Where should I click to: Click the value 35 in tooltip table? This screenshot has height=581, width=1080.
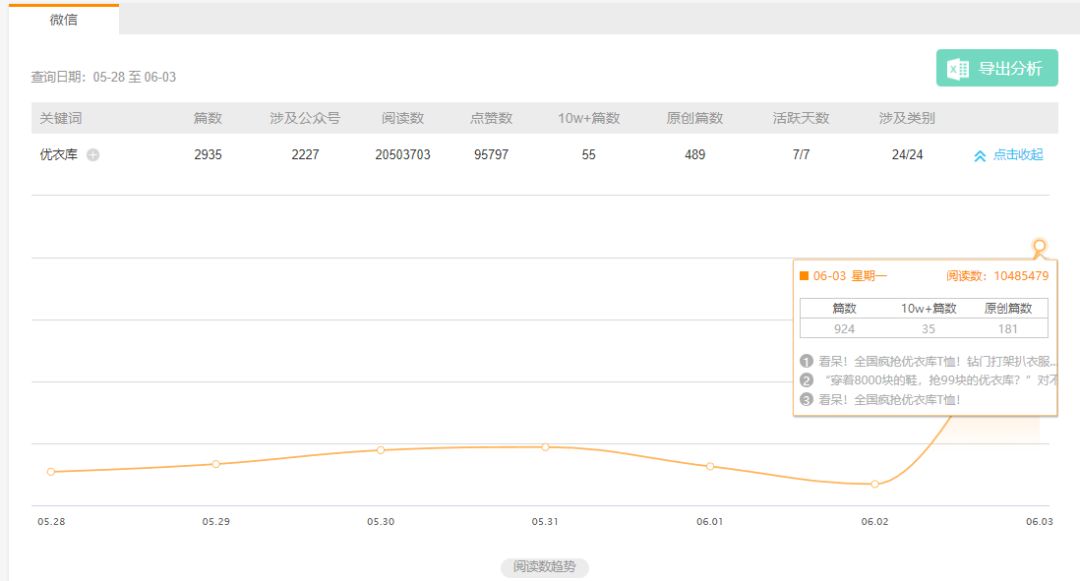tap(928, 329)
